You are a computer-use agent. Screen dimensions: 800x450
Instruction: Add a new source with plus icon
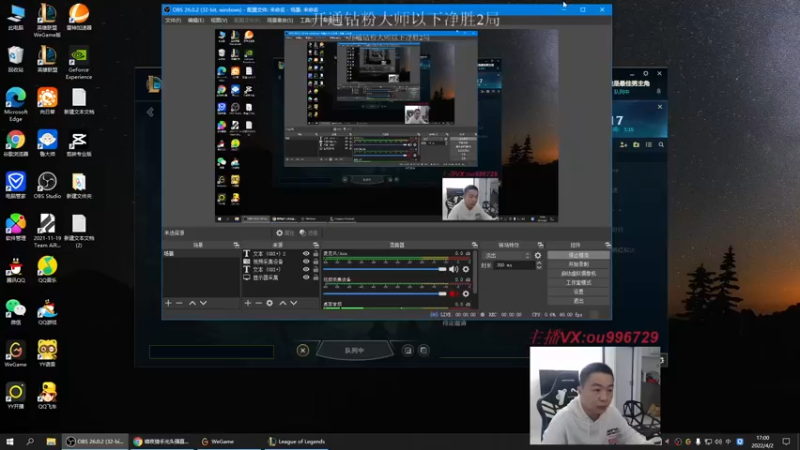[247, 303]
